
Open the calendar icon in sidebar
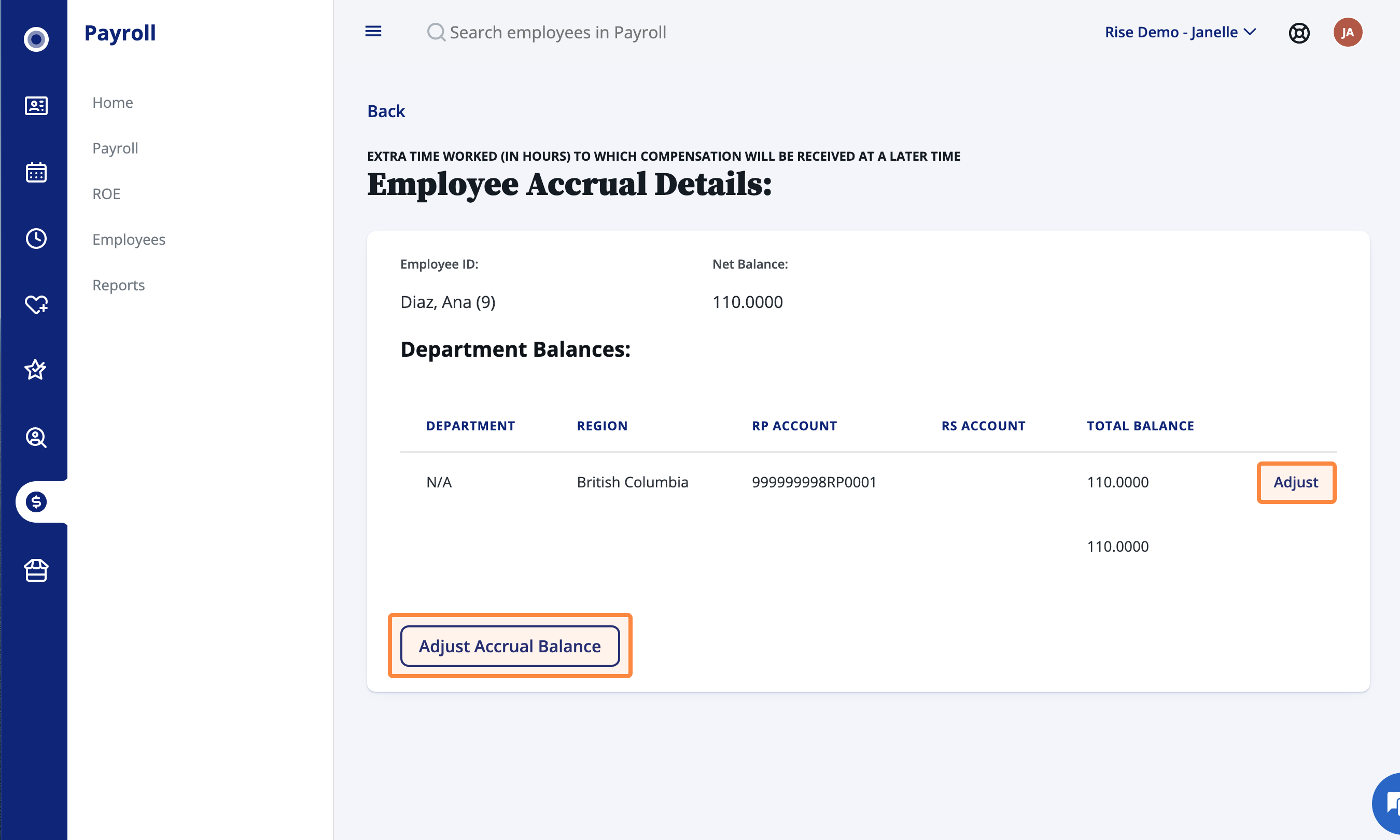[36, 172]
